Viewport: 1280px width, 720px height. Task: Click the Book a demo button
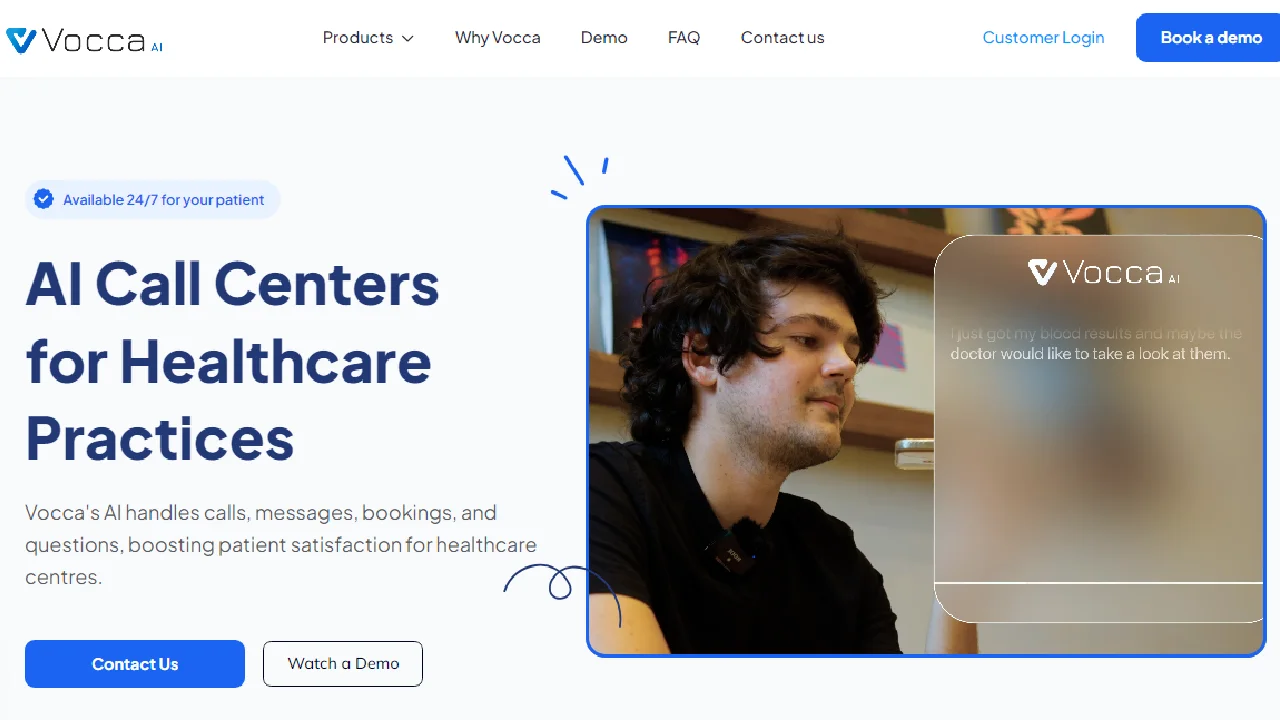tap(1210, 38)
